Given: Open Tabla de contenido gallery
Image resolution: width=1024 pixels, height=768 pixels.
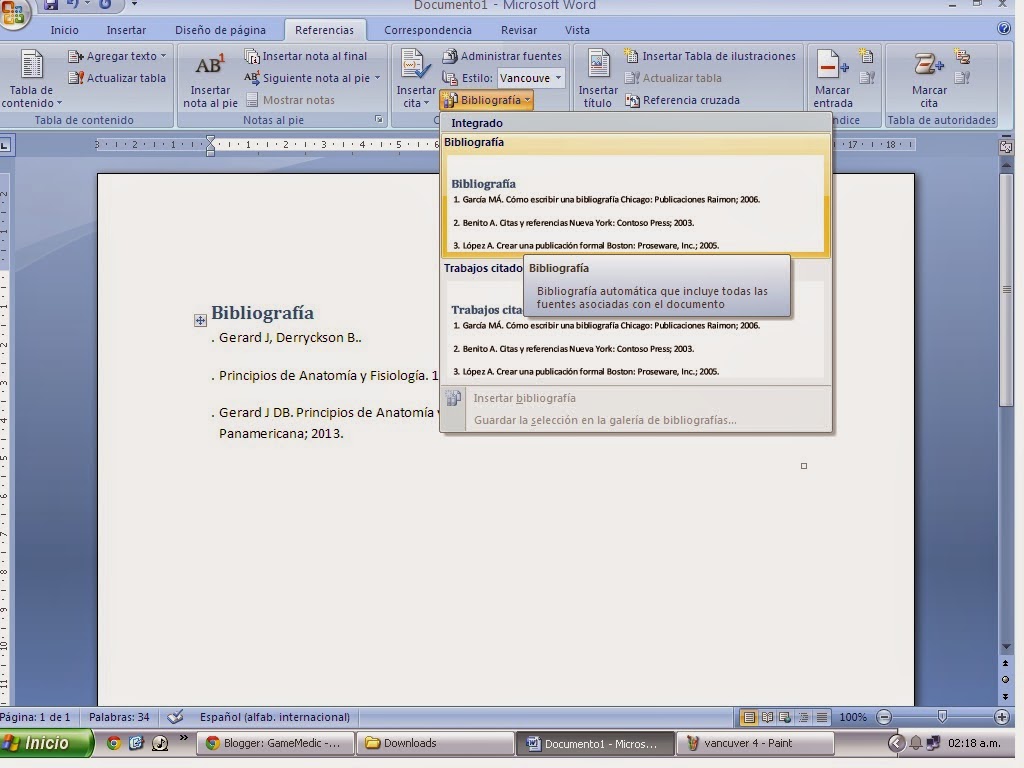Looking at the screenshot, I should [31, 79].
